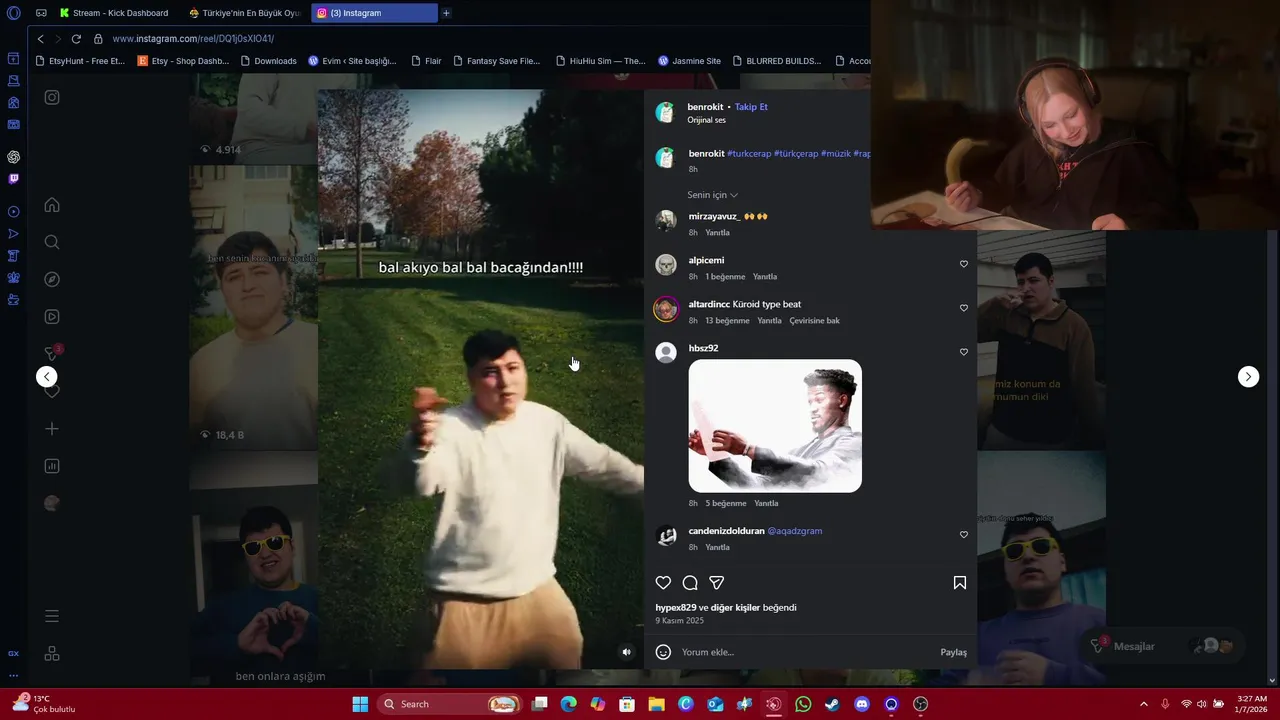Open hypex829 liker name
The width and height of the screenshot is (1280, 720).
point(675,608)
